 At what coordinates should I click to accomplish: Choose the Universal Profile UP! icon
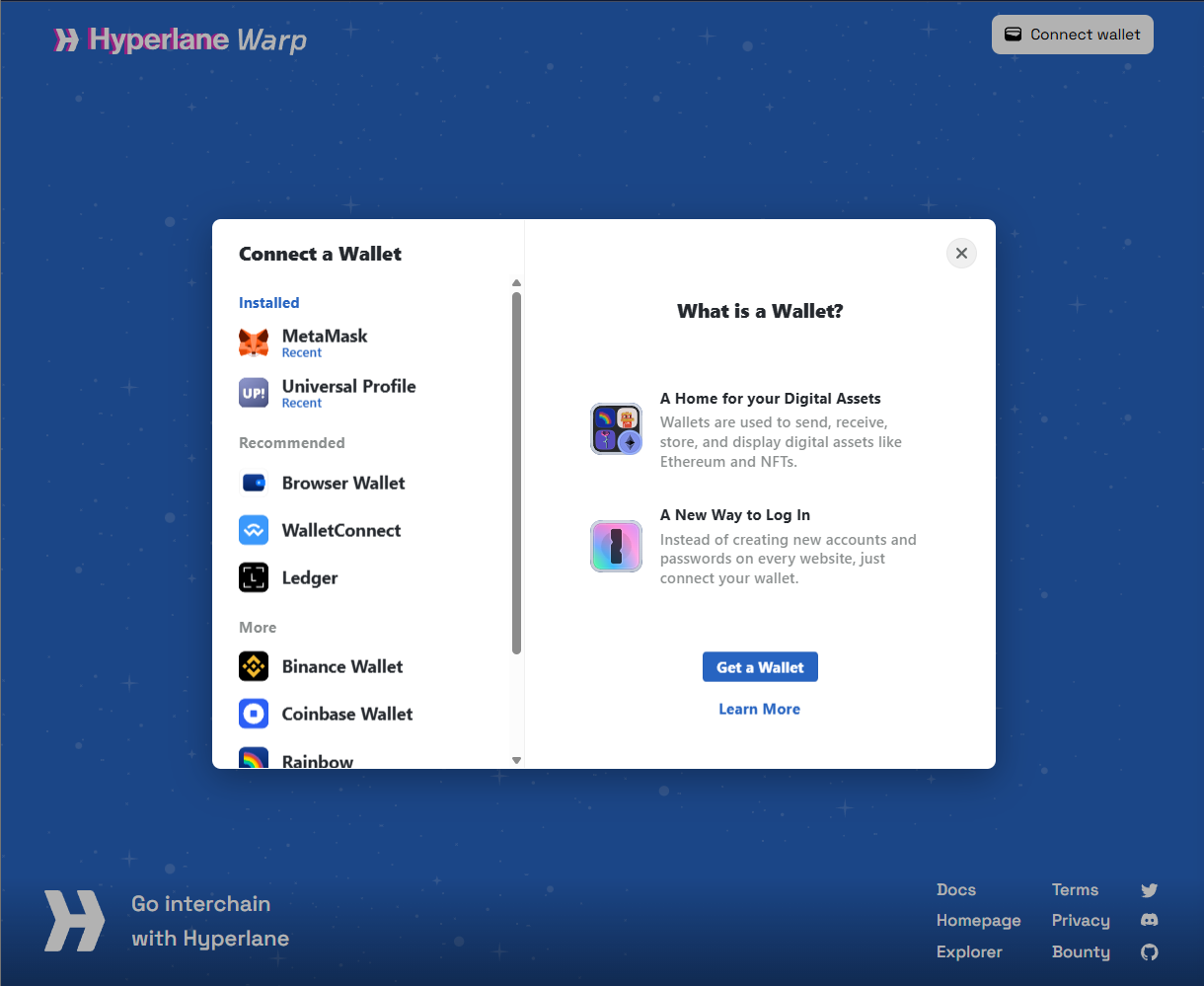click(x=254, y=393)
